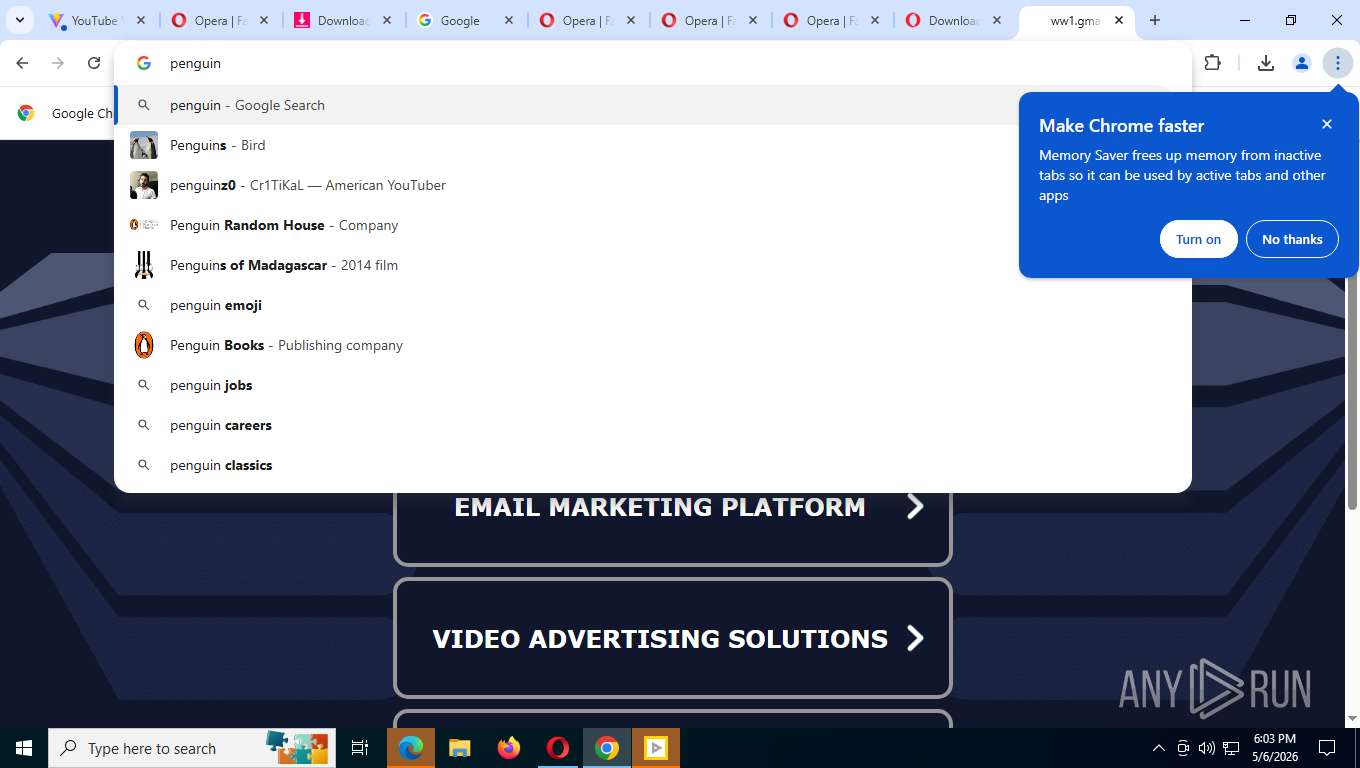Switch to the first Download tab
Screen dimensions: 1360x768
click(x=343, y=20)
